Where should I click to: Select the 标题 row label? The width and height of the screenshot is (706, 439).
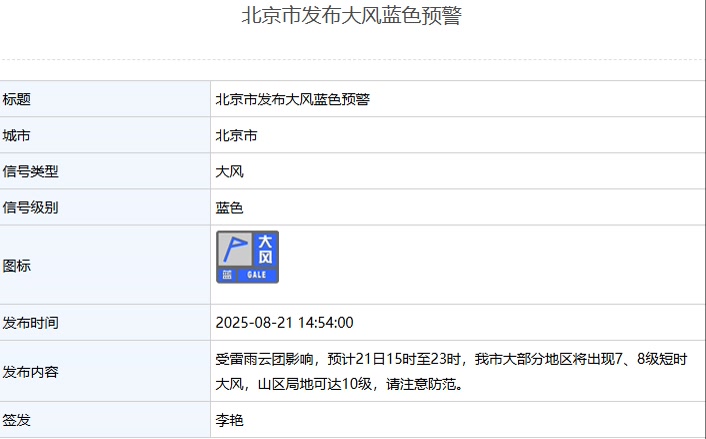17,99
